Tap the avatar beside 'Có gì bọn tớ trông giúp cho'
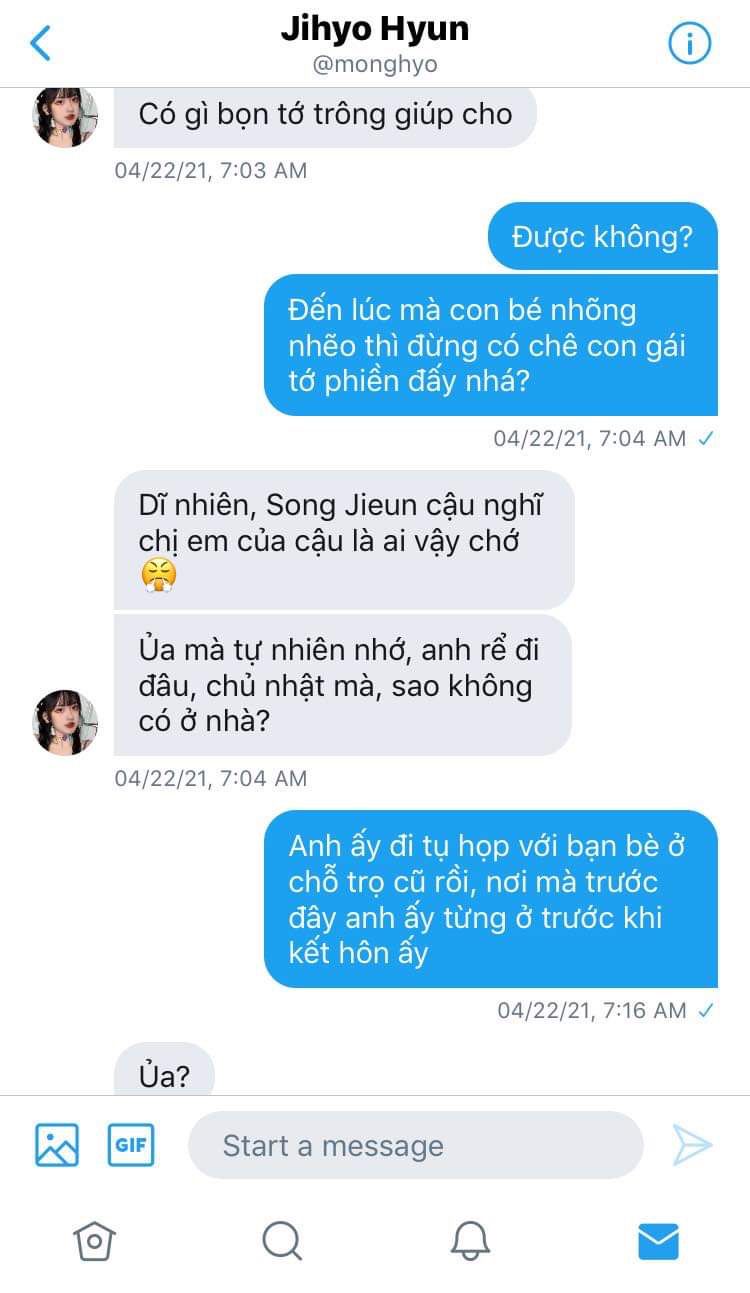This screenshot has height=1293, width=750. click(65, 115)
